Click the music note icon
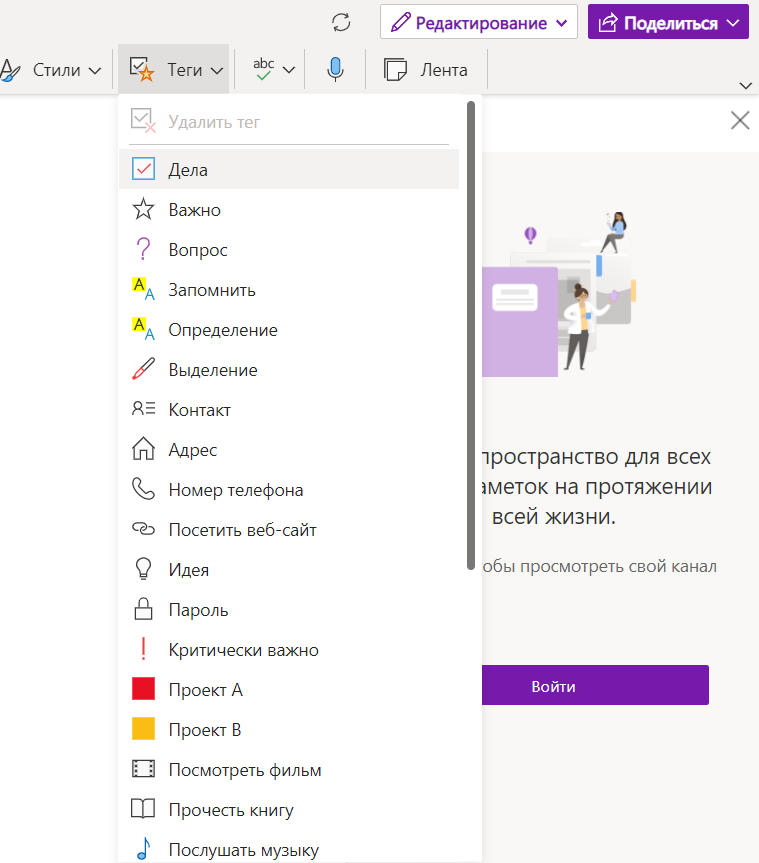Viewport: 759px width, 863px height. pos(143,849)
